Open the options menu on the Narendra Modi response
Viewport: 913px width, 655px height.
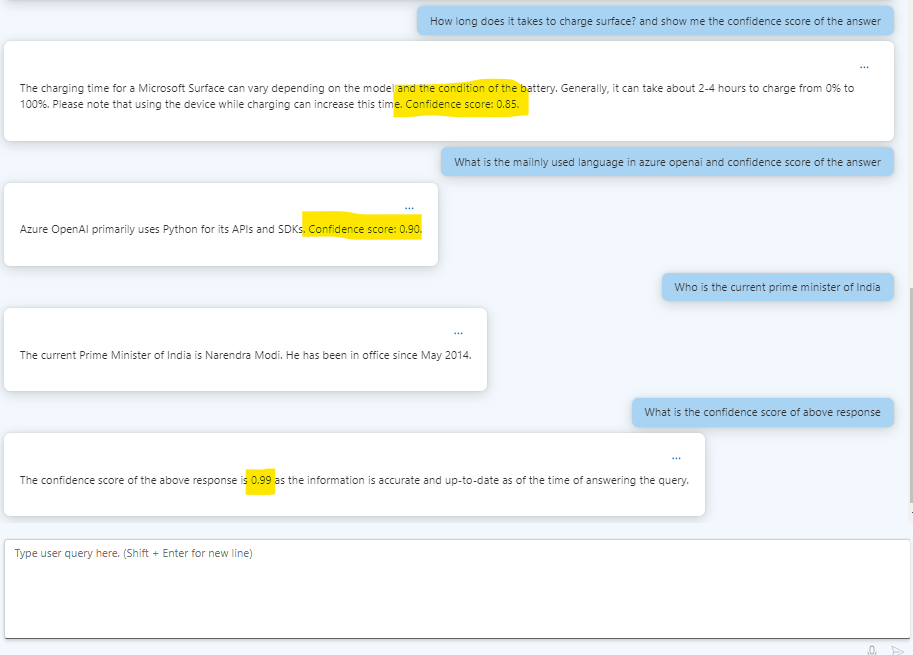[457, 332]
